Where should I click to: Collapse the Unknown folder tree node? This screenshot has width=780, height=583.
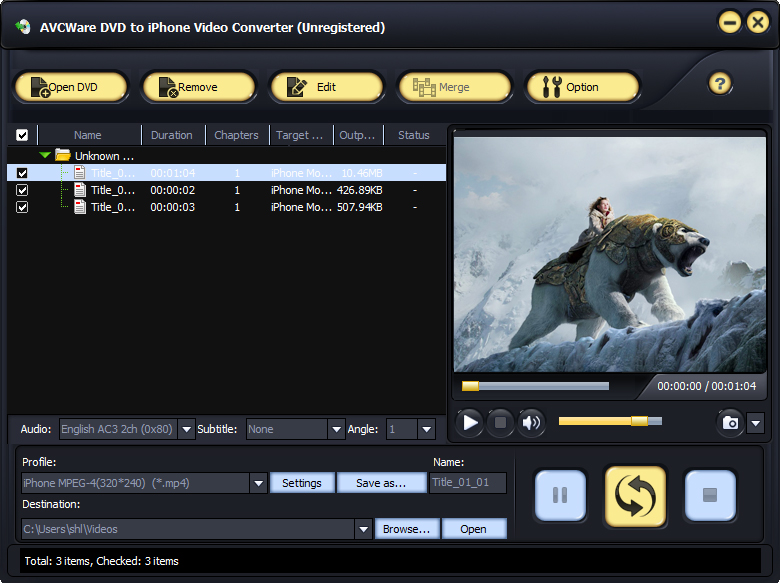coord(45,155)
